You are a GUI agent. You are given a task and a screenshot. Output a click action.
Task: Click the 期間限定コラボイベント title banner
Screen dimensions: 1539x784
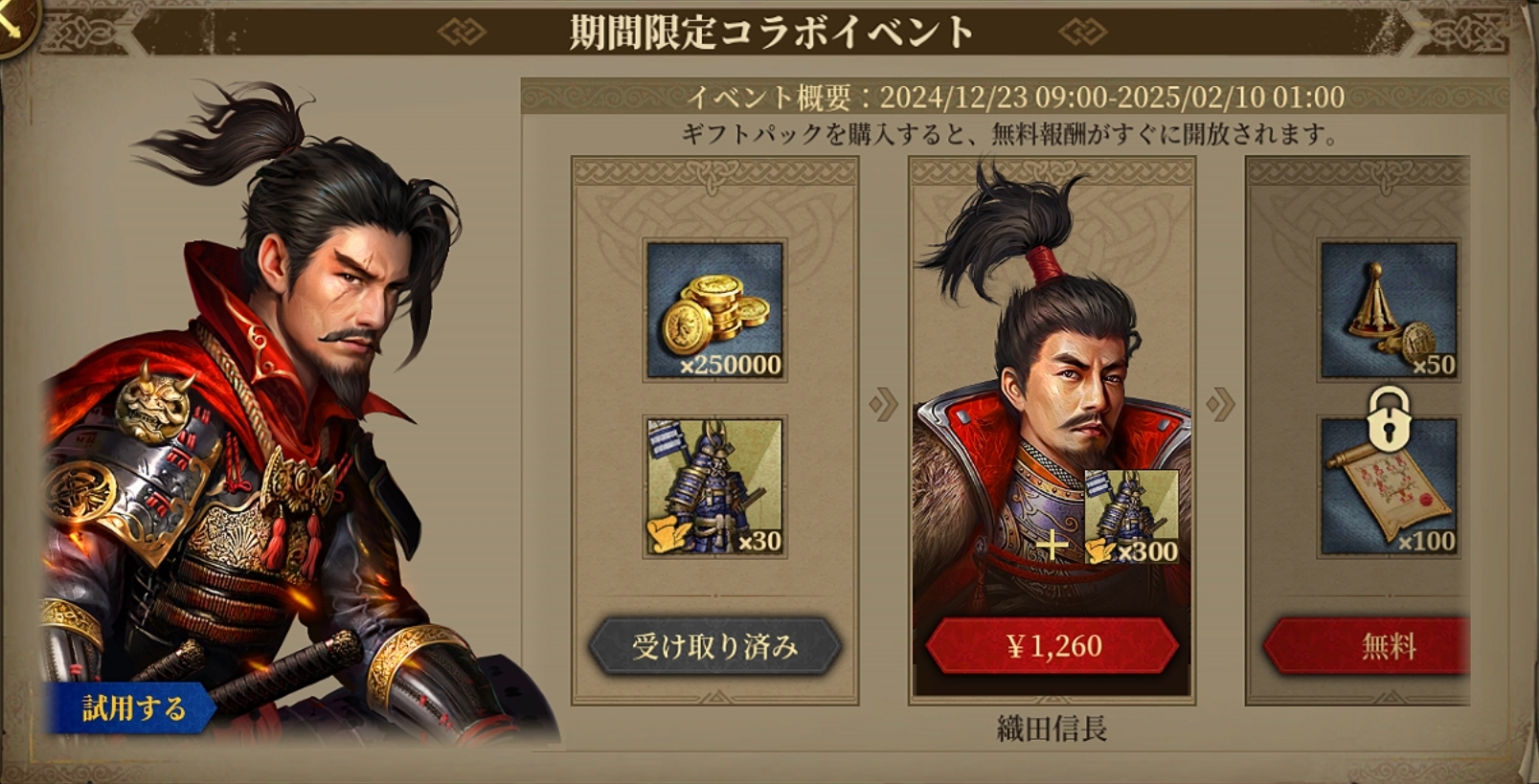pos(771,32)
